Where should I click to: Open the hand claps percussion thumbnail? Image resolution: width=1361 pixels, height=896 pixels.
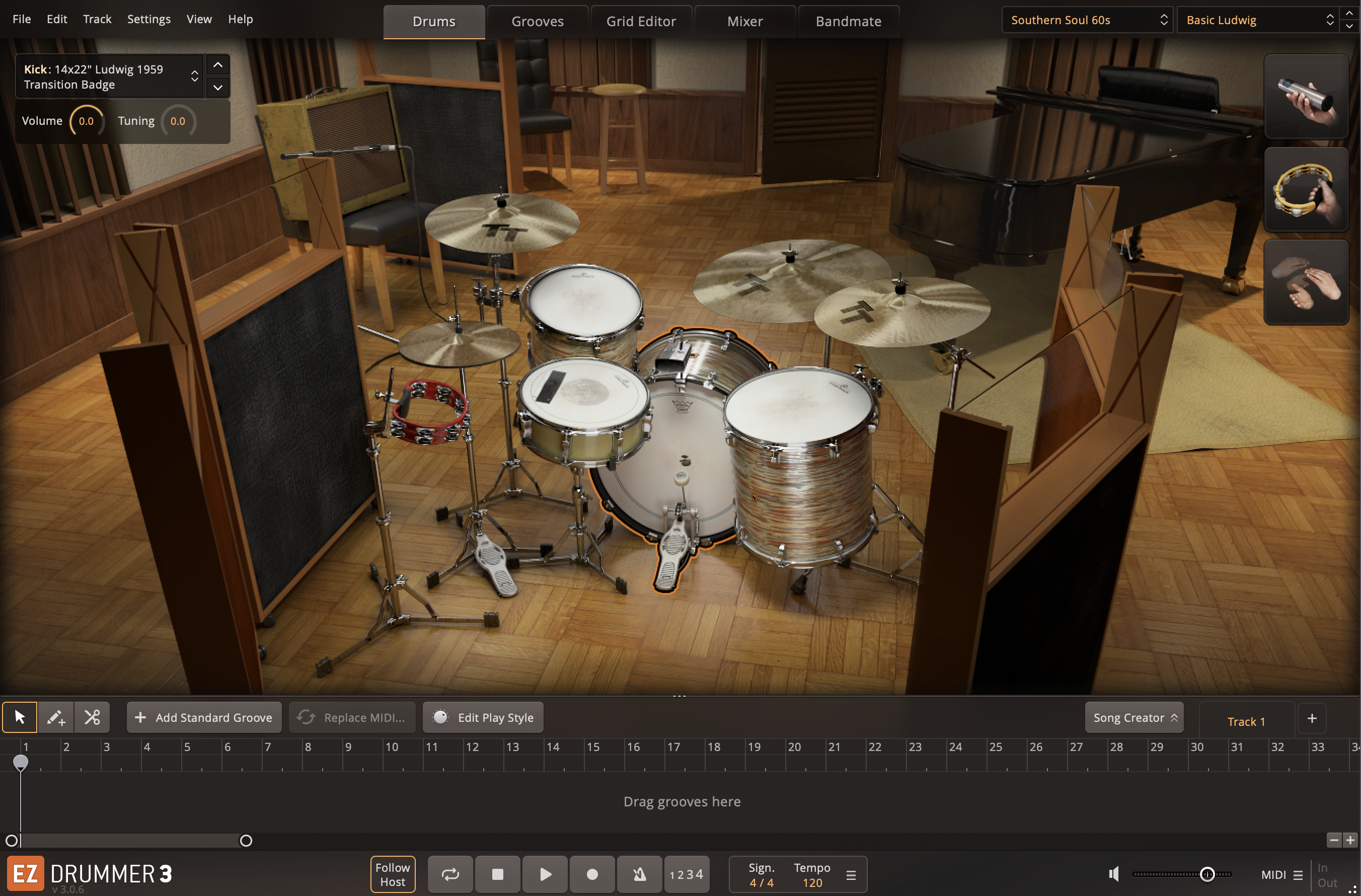(1306, 282)
